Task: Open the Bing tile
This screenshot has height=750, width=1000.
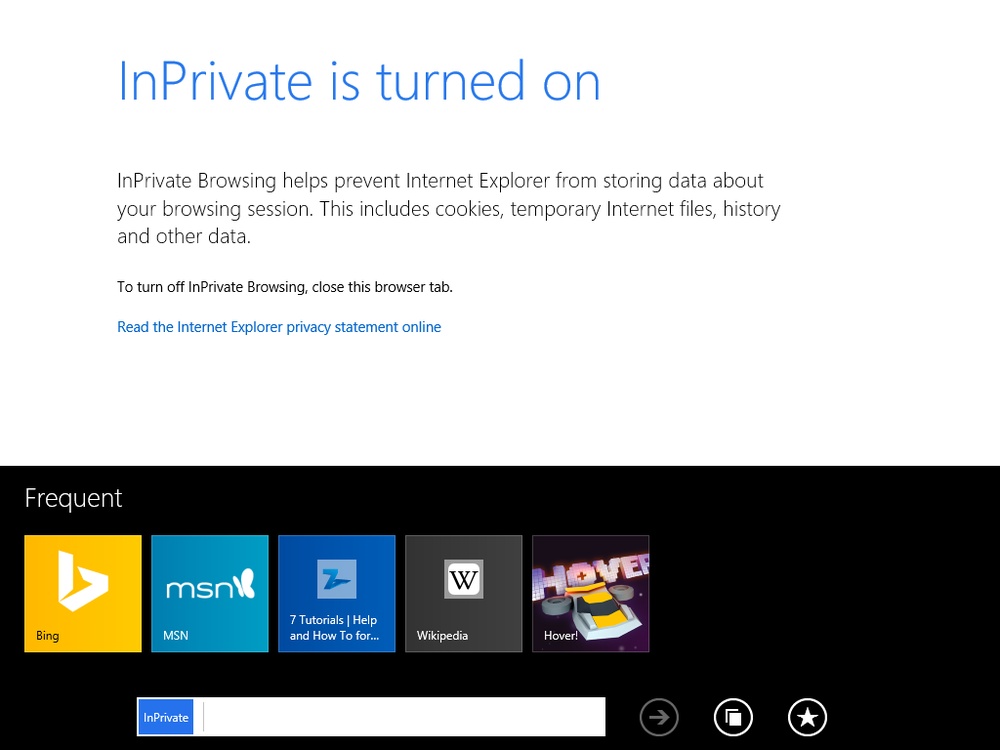Action: point(83,594)
